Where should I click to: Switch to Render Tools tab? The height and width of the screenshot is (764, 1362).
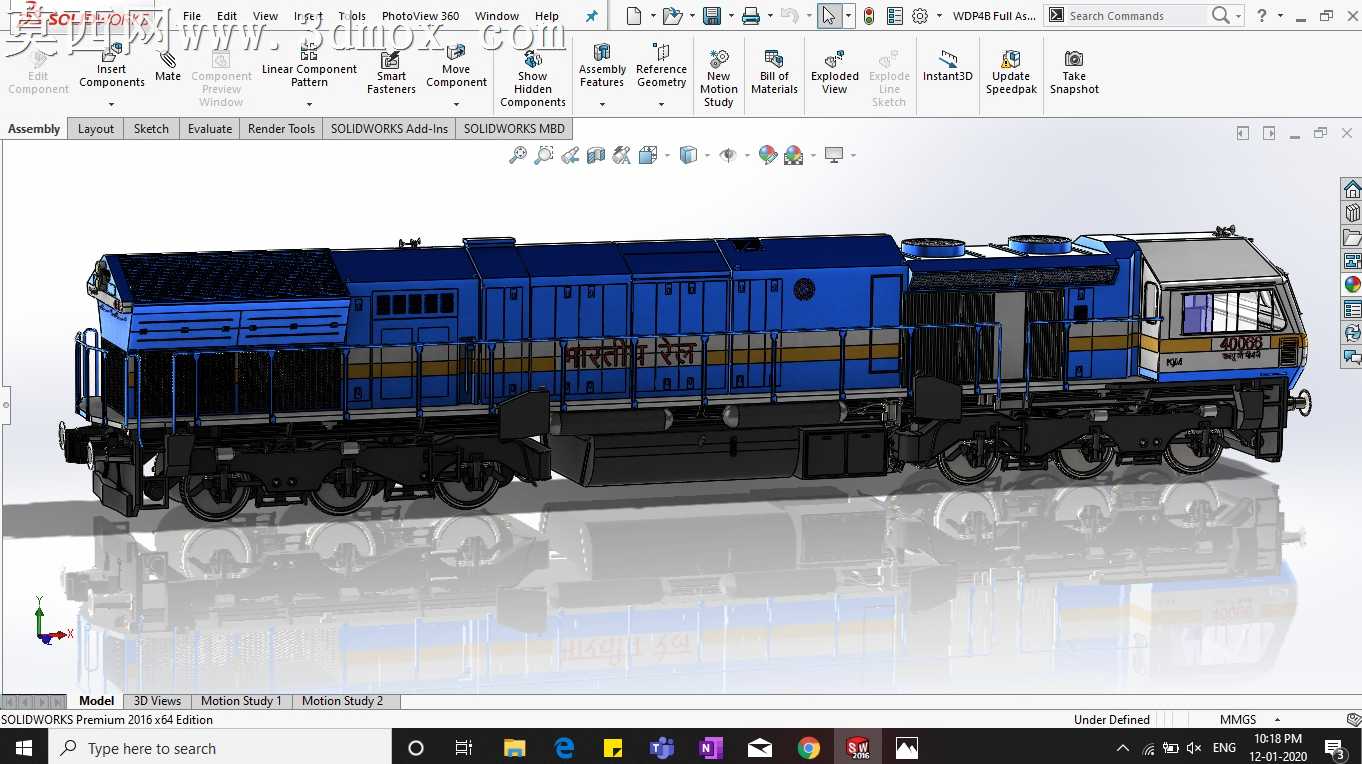[x=281, y=128]
